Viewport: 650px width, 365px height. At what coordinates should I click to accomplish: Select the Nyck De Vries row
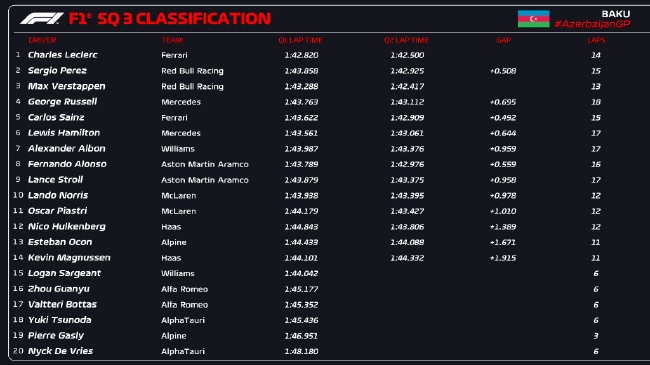point(309,351)
